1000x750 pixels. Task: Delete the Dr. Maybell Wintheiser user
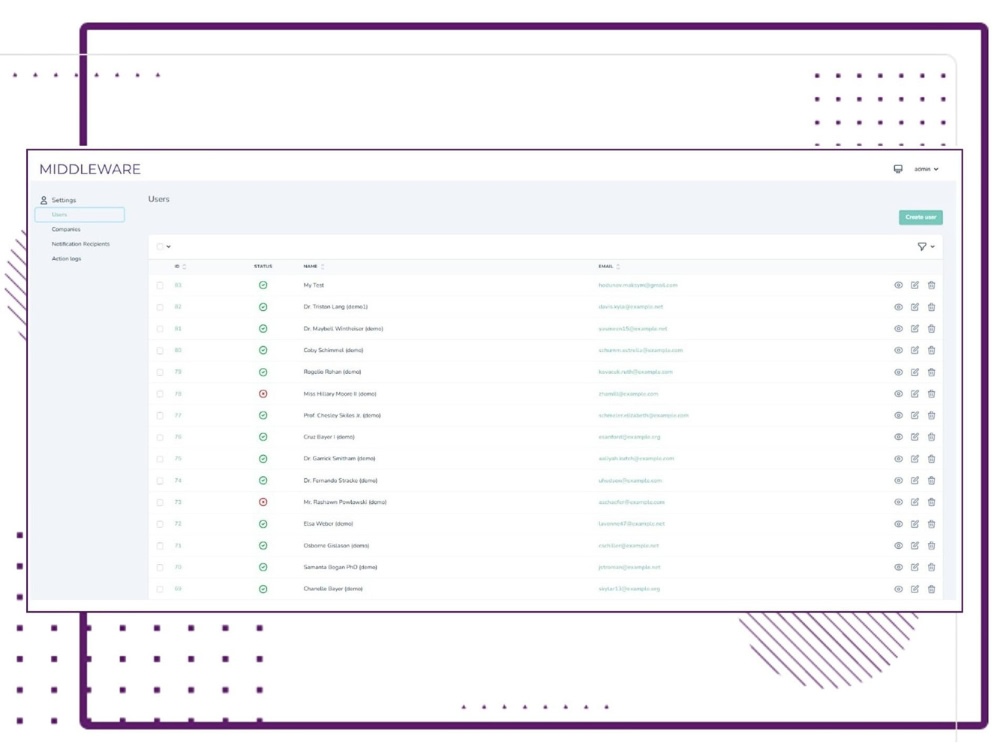click(931, 328)
